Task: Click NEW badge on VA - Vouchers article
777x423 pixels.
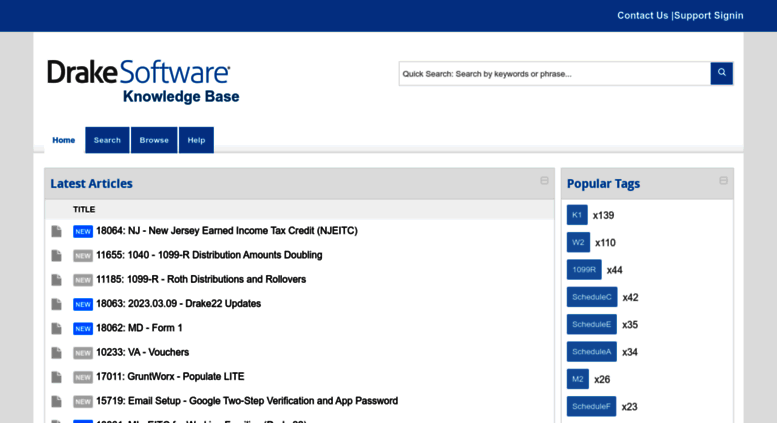Action: 83,353
